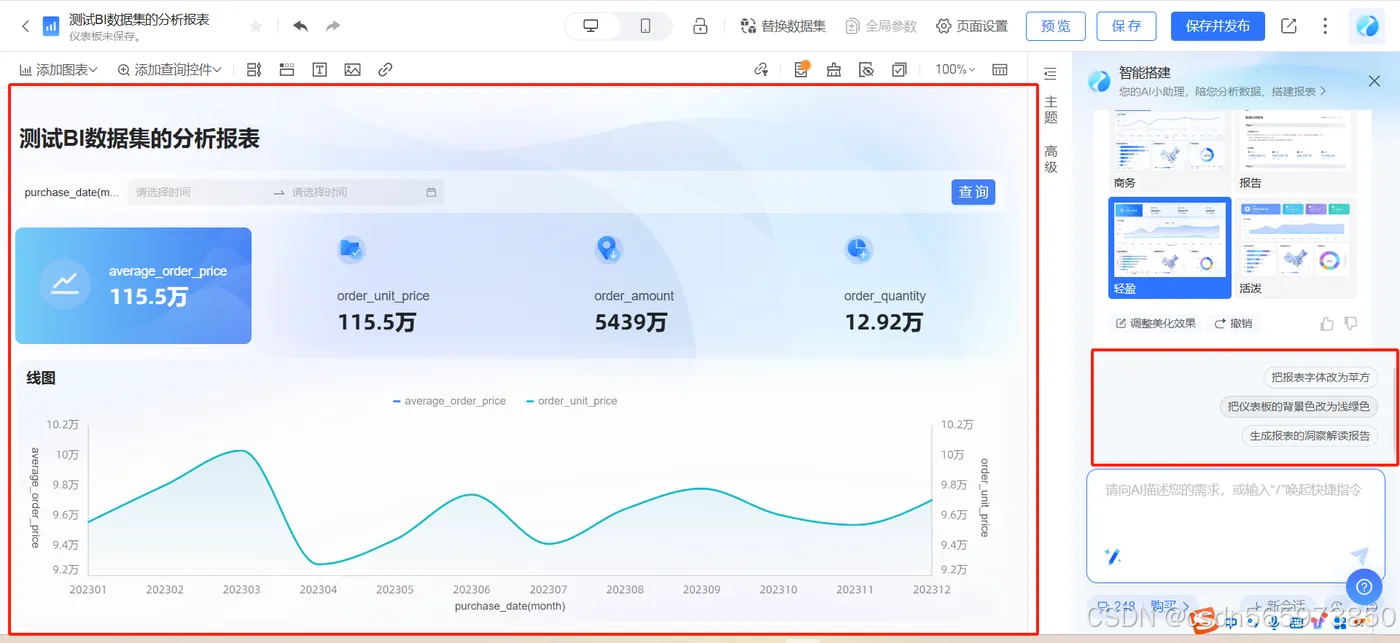This screenshot has width=1400, height=643.
Task: Give thumbs down feedback
Action: (x=1351, y=323)
